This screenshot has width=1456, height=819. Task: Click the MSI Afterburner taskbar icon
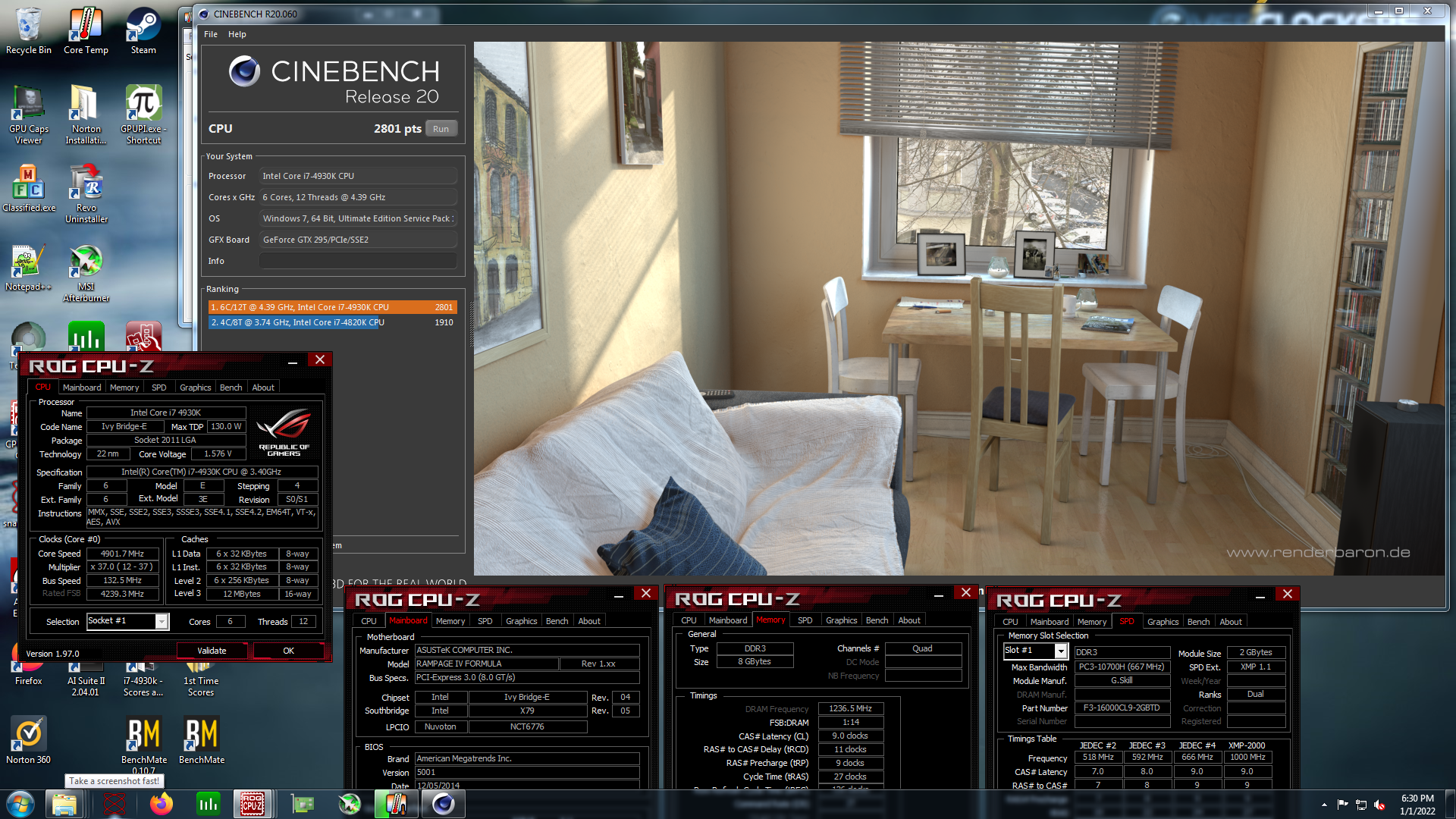[x=350, y=804]
